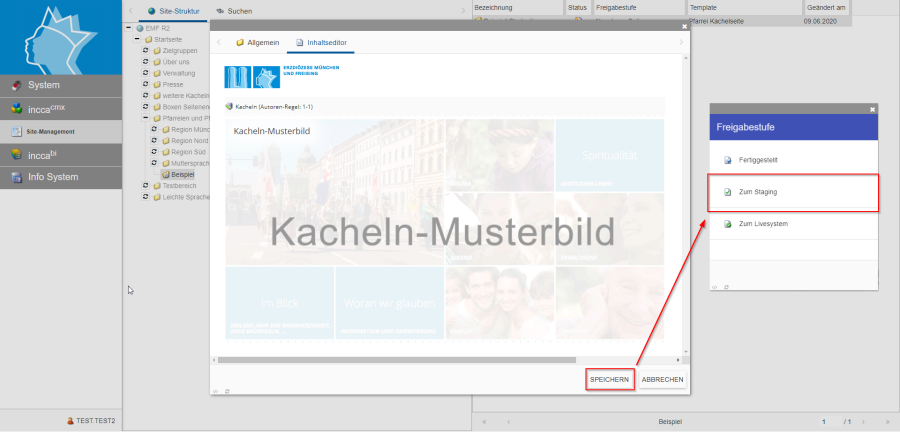Viewport: 900px width, 432px height.
Task: Close the Freigabestufe popup window
Action: pos(872,109)
